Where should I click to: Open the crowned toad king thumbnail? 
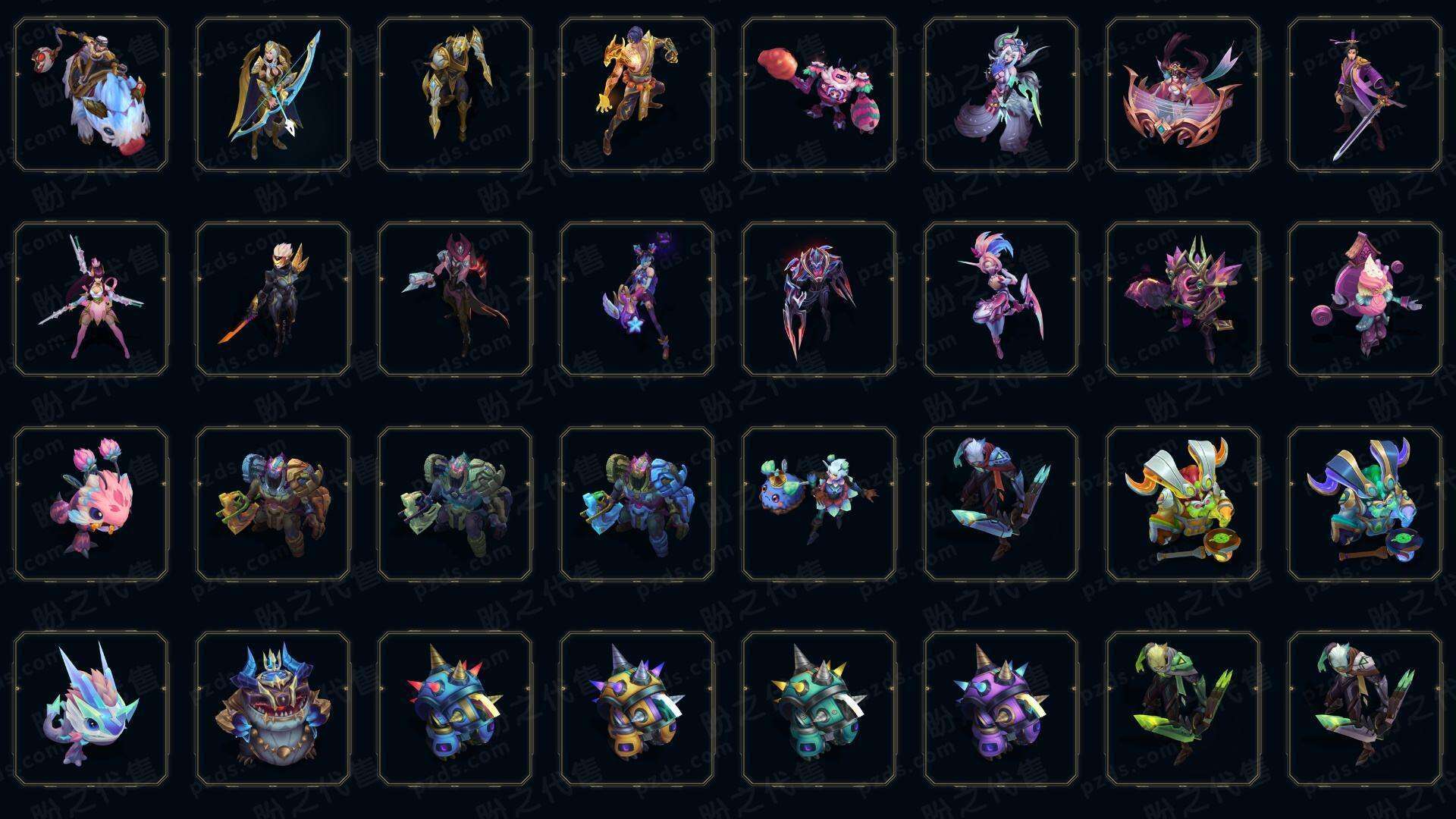click(x=273, y=708)
